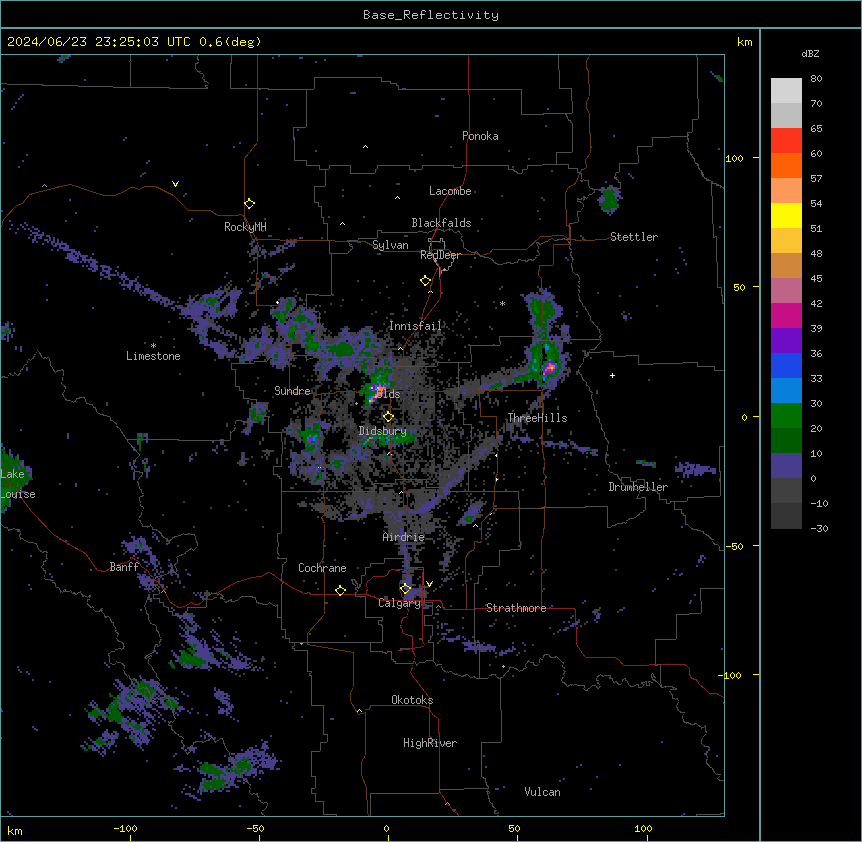
Task: Click the -30 value on dBZ scale
Action: click(x=819, y=528)
